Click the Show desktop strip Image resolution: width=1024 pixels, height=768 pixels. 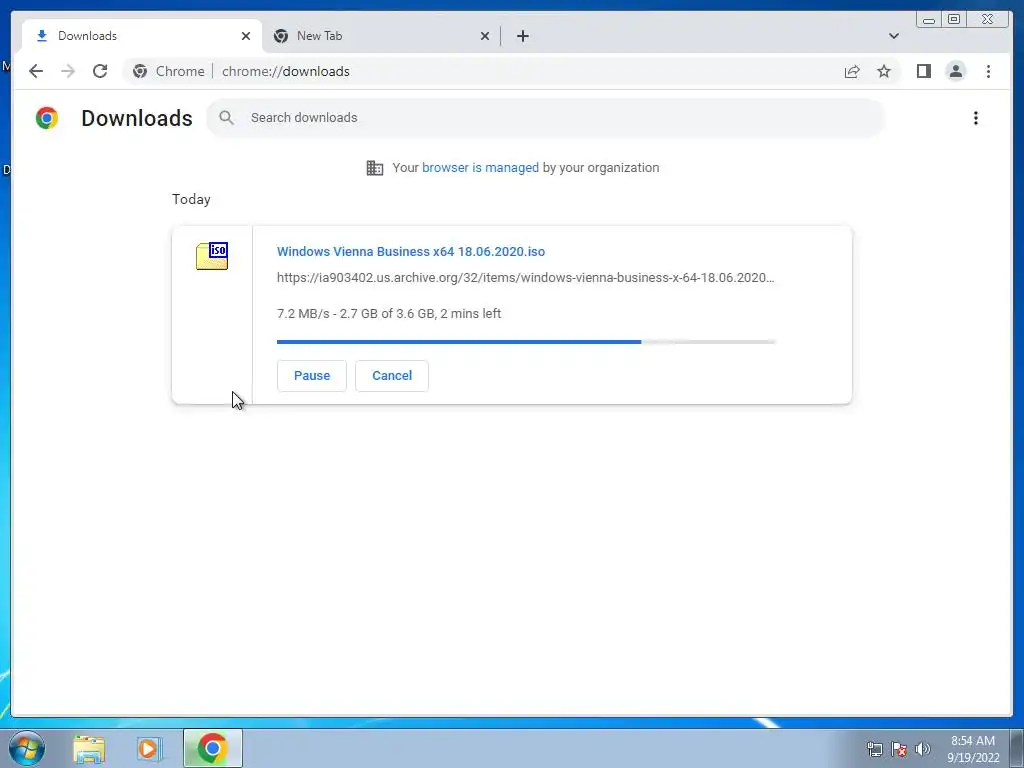coord(1017,748)
